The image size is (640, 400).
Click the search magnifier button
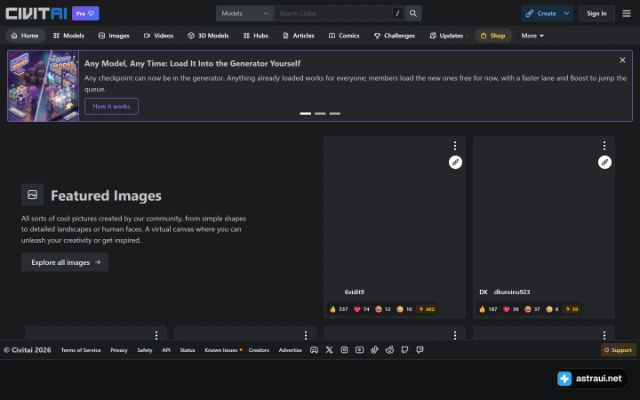coord(413,13)
